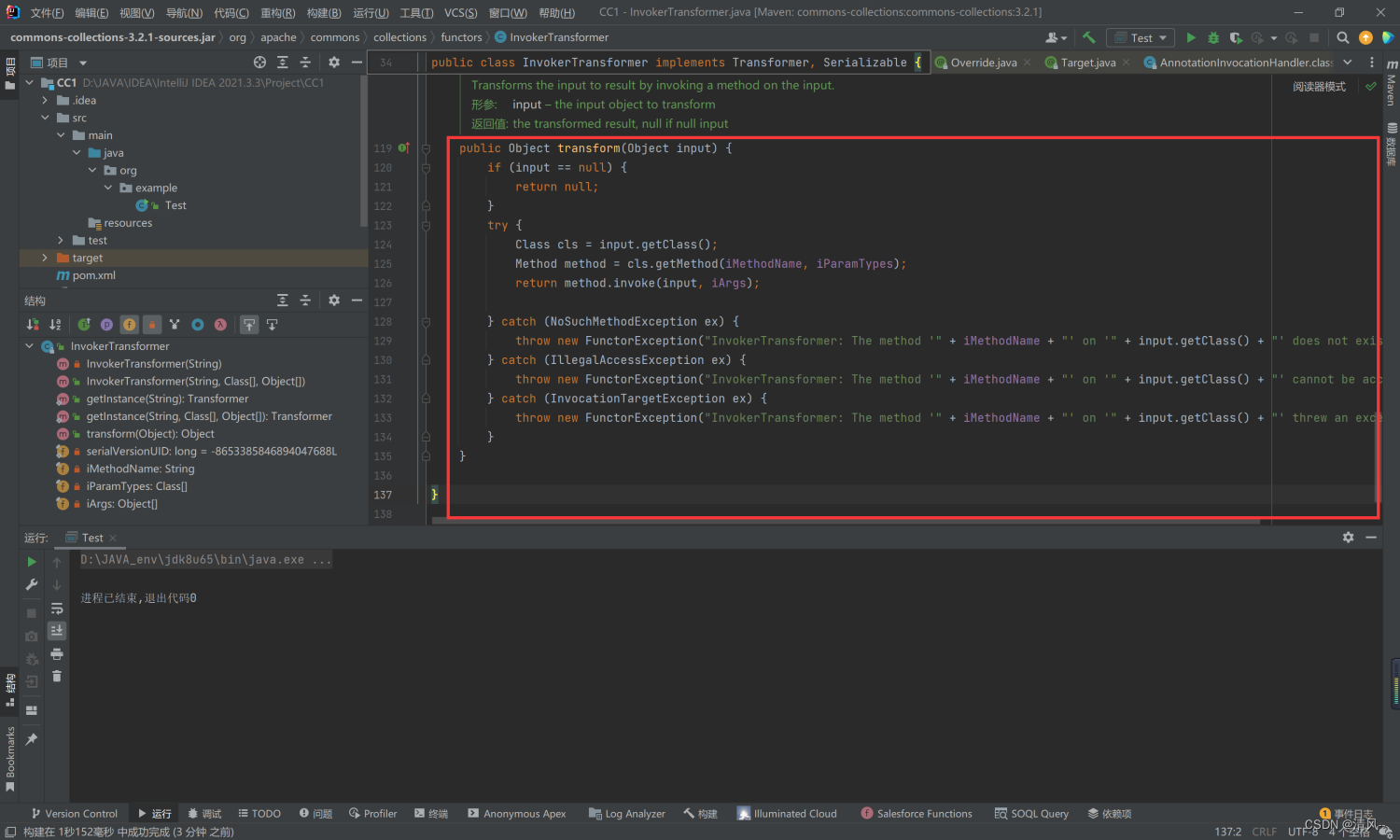Select transform(Object): Object in structure

[150, 434]
